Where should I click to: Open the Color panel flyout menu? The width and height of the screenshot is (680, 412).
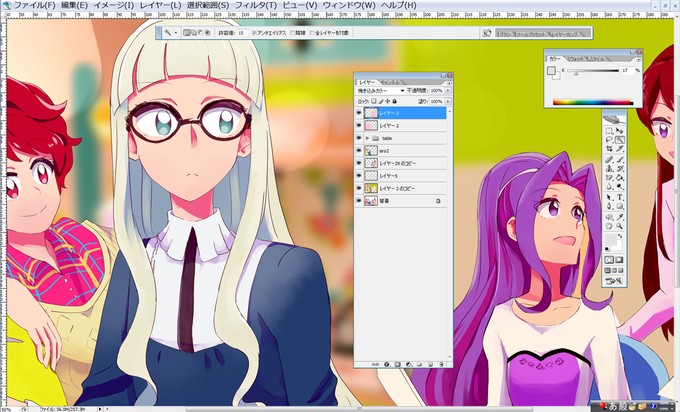click(x=638, y=59)
